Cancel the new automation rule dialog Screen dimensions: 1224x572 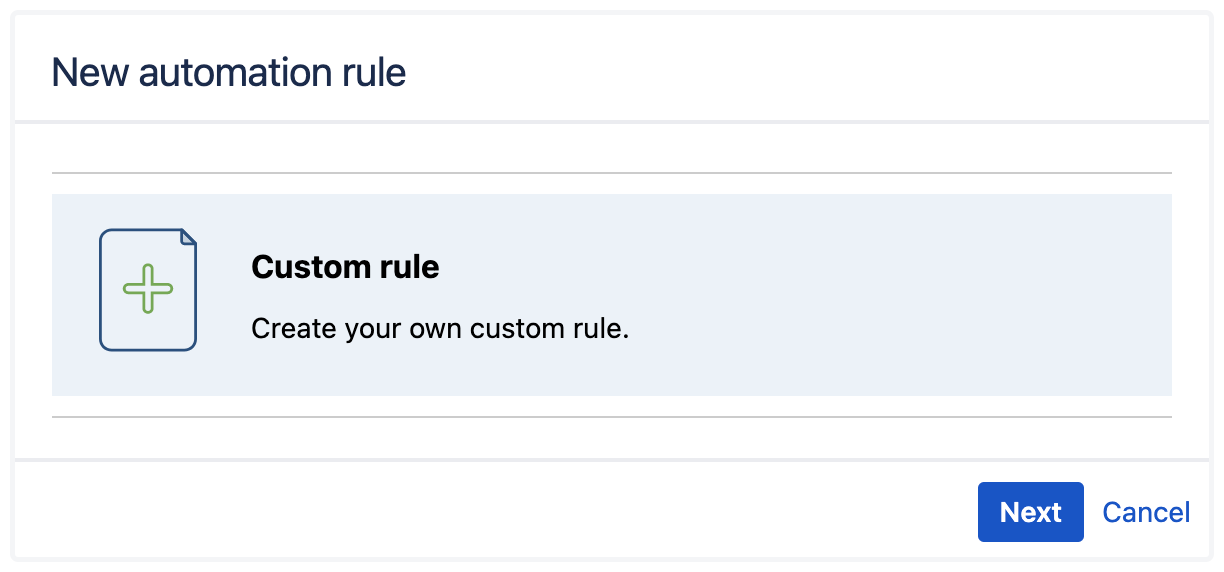coord(1146,512)
